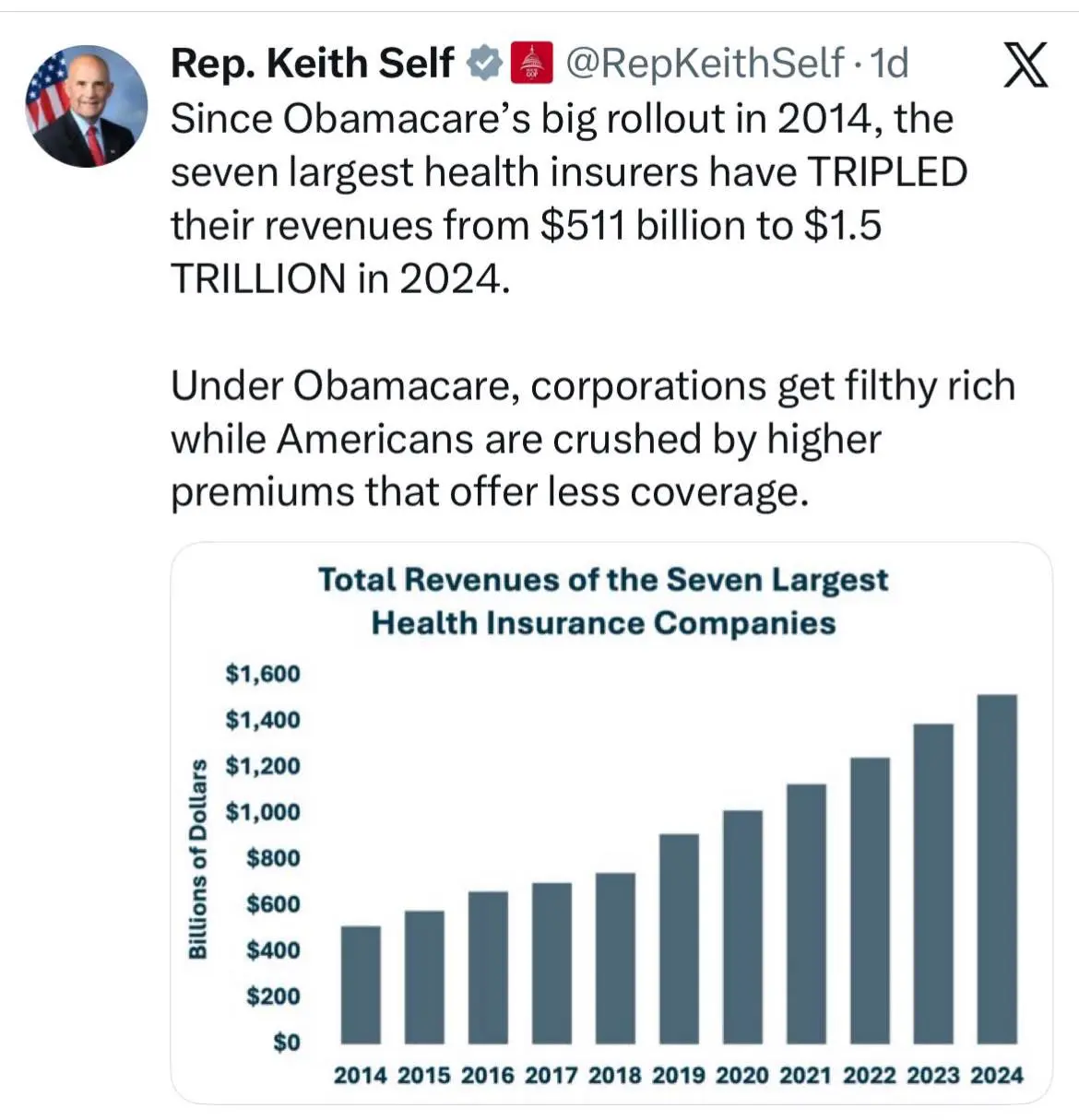
Task: Click the 1d post timestamp
Action: pyautogui.click(x=889, y=64)
